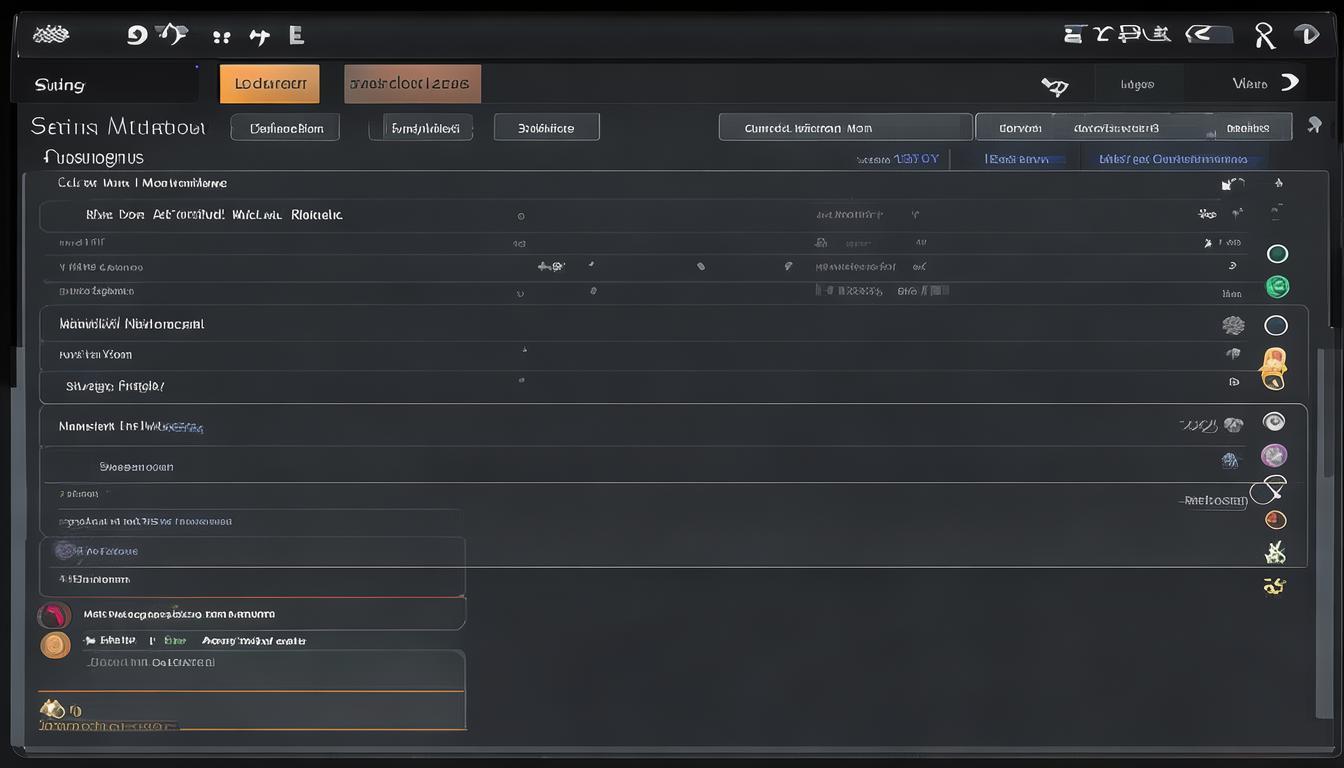Toggle the empty circle beside the Mabidivil row

[x=1276, y=325]
